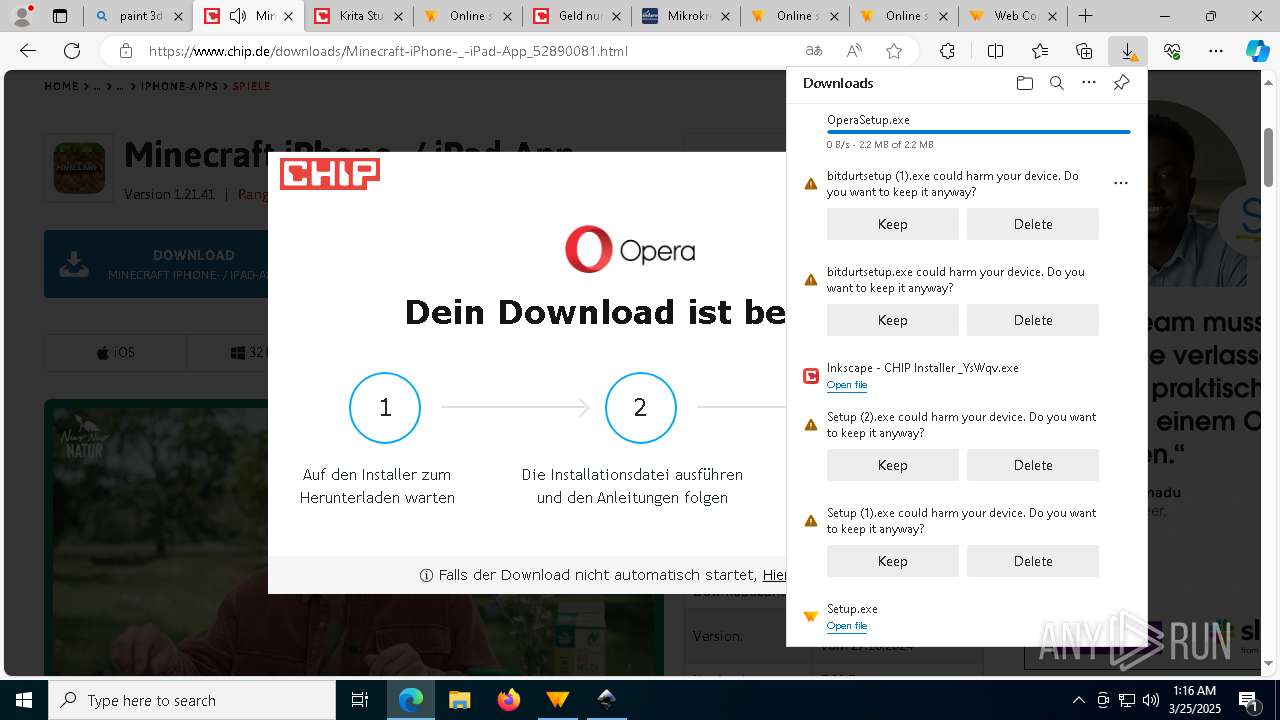Open SPIELE breadcrumb
The height and width of the screenshot is (720, 1280).
(x=252, y=87)
